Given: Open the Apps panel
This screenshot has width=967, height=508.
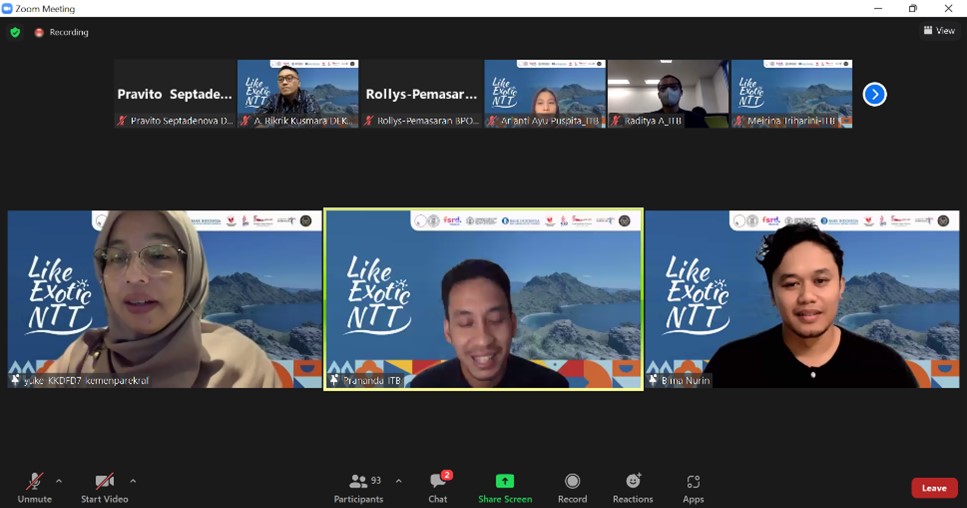Looking at the screenshot, I should [x=693, y=488].
